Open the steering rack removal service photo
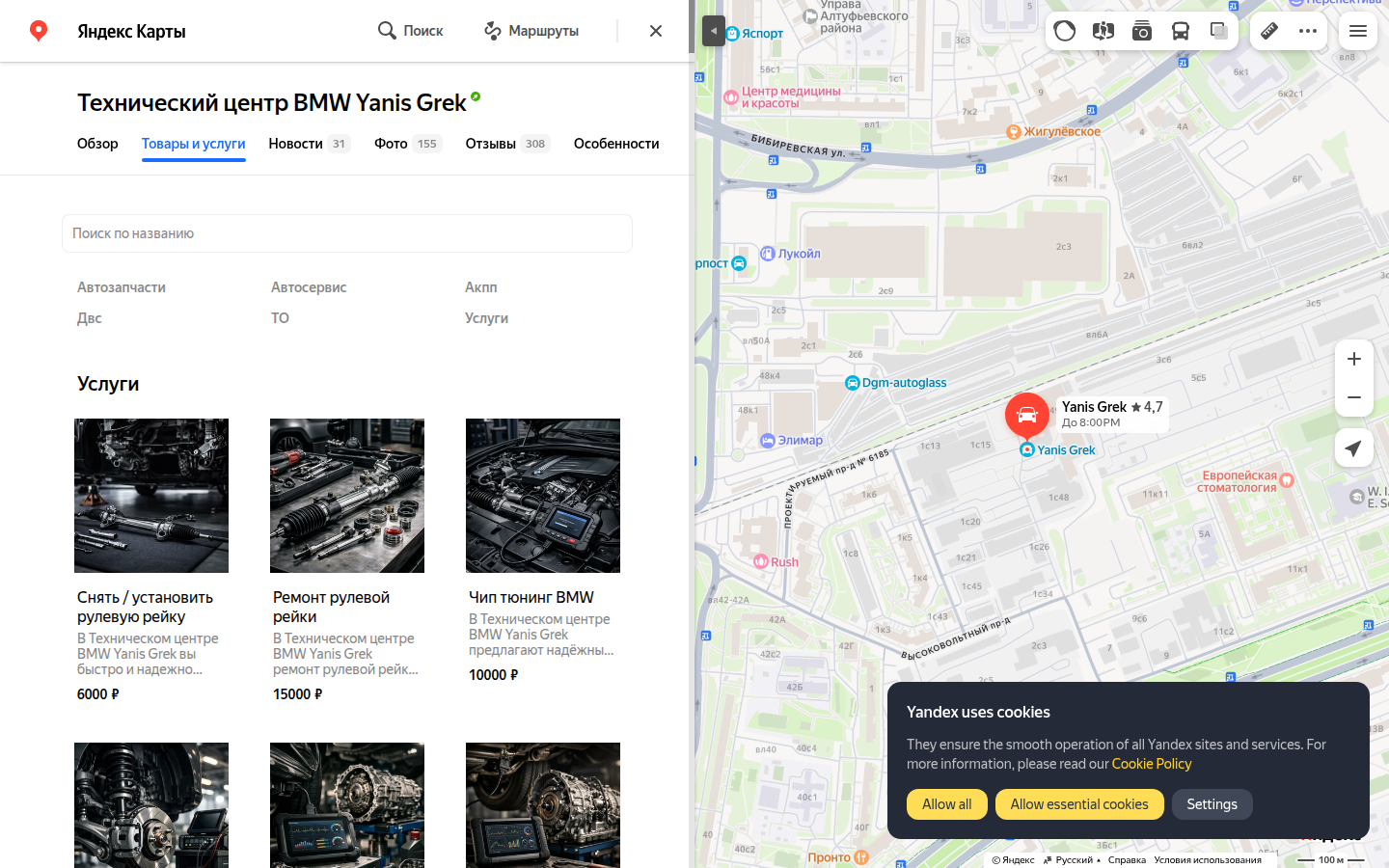1389x868 pixels. (x=151, y=496)
